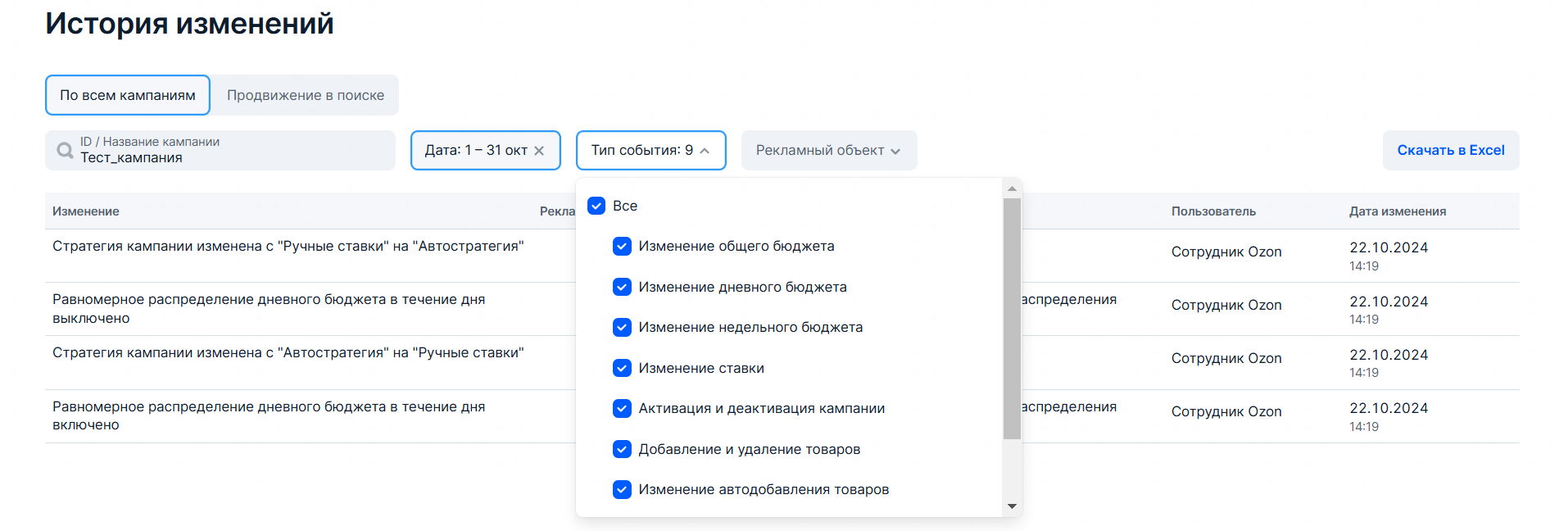Click the search magnifier icon

coord(65,151)
